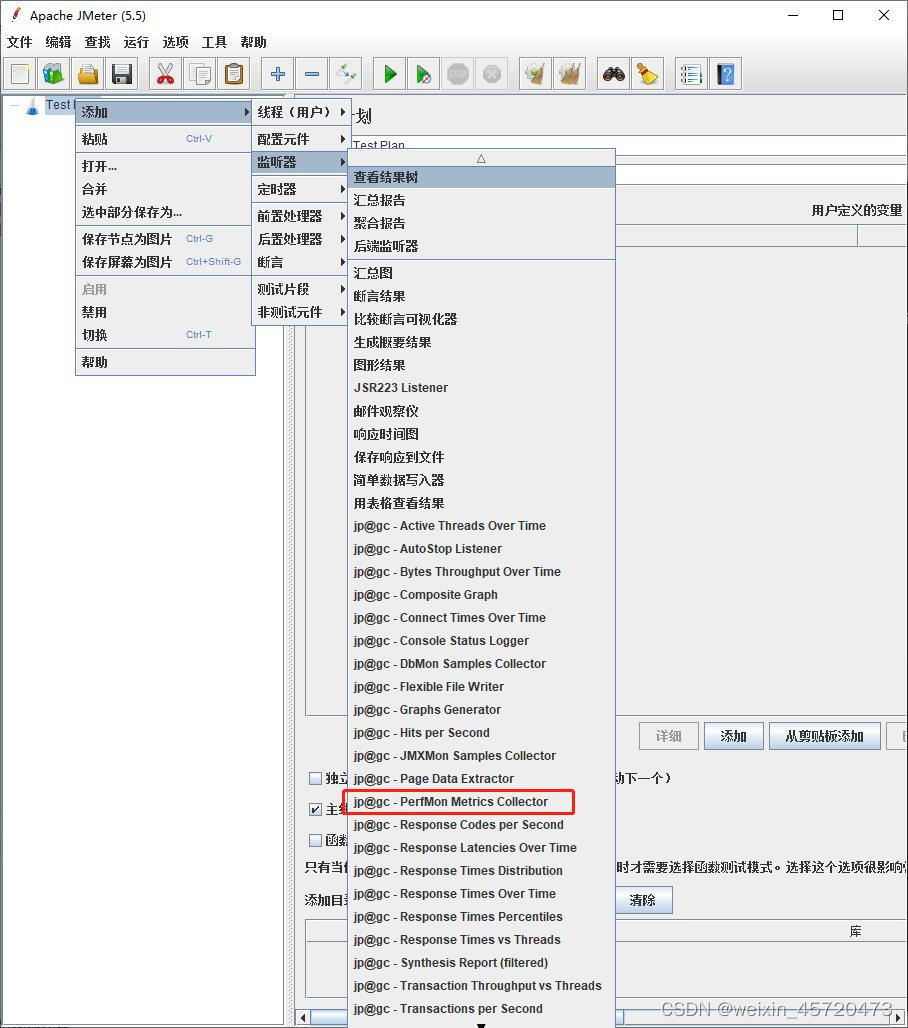Select the Test Plan flask icon
The image size is (908, 1028).
[32, 106]
